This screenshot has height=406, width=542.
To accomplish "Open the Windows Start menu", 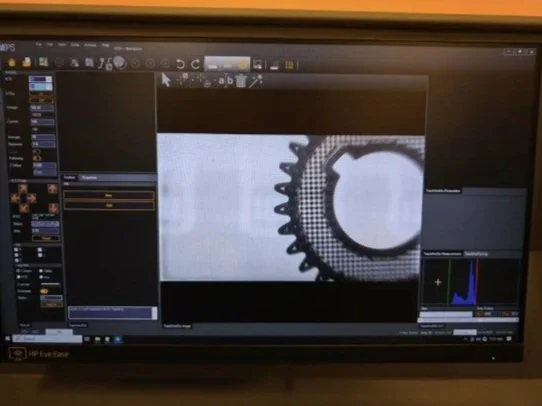I will 7,339.
